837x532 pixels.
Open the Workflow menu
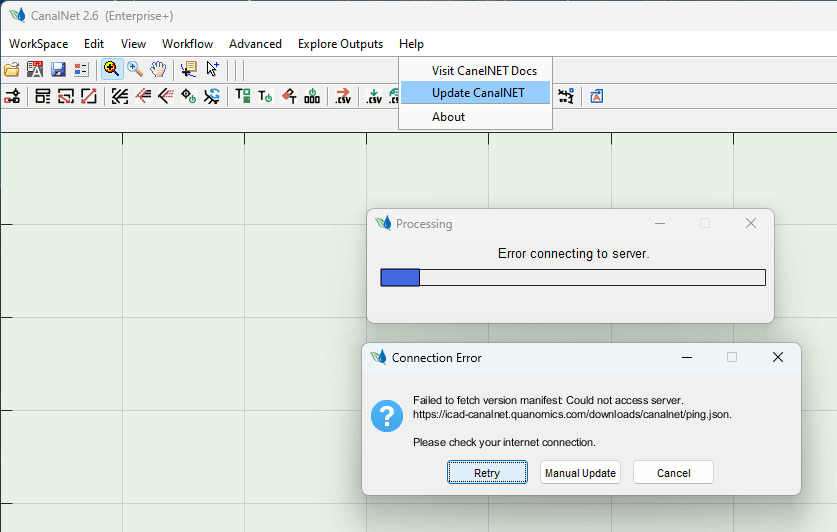click(187, 44)
